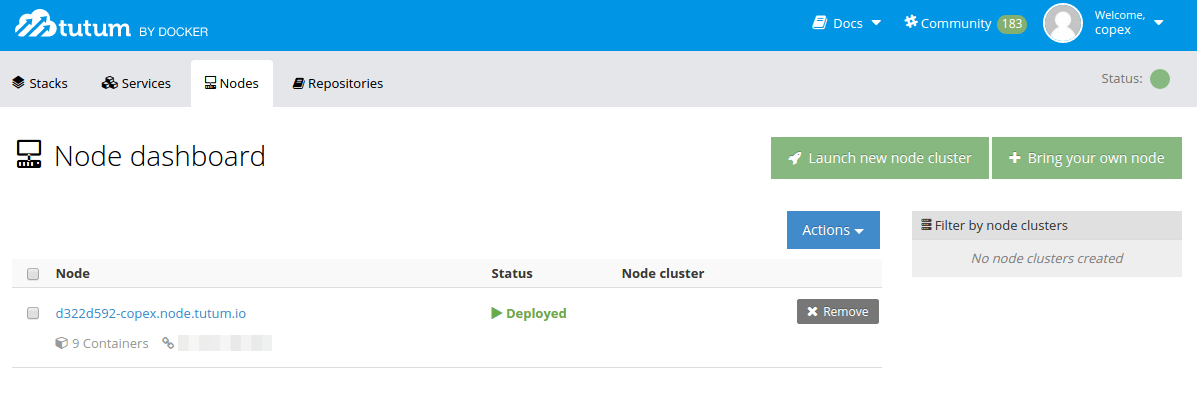The height and width of the screenshot is (395, 1197).
Task: Click the containers cube icon
Action: click(x=62, y=344)
